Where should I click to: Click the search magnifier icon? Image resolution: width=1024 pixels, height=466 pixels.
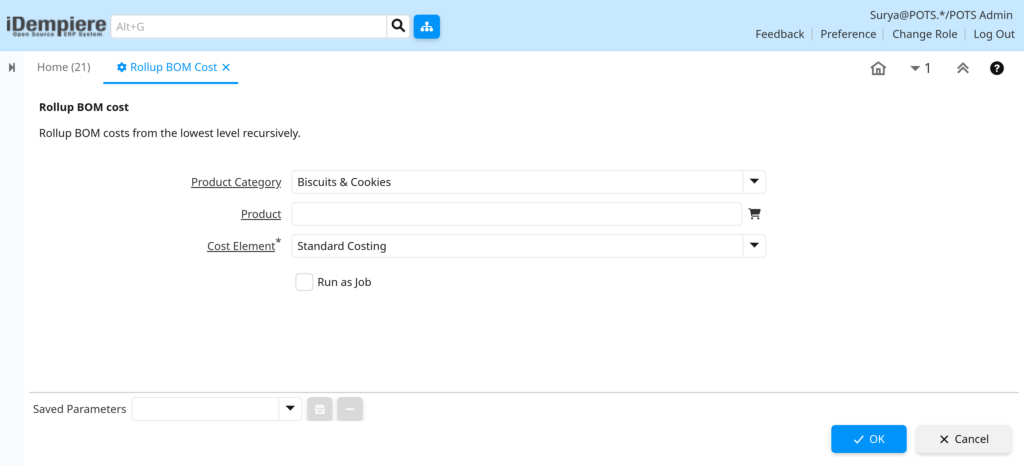pyautogui.click(x=398, y=27)
